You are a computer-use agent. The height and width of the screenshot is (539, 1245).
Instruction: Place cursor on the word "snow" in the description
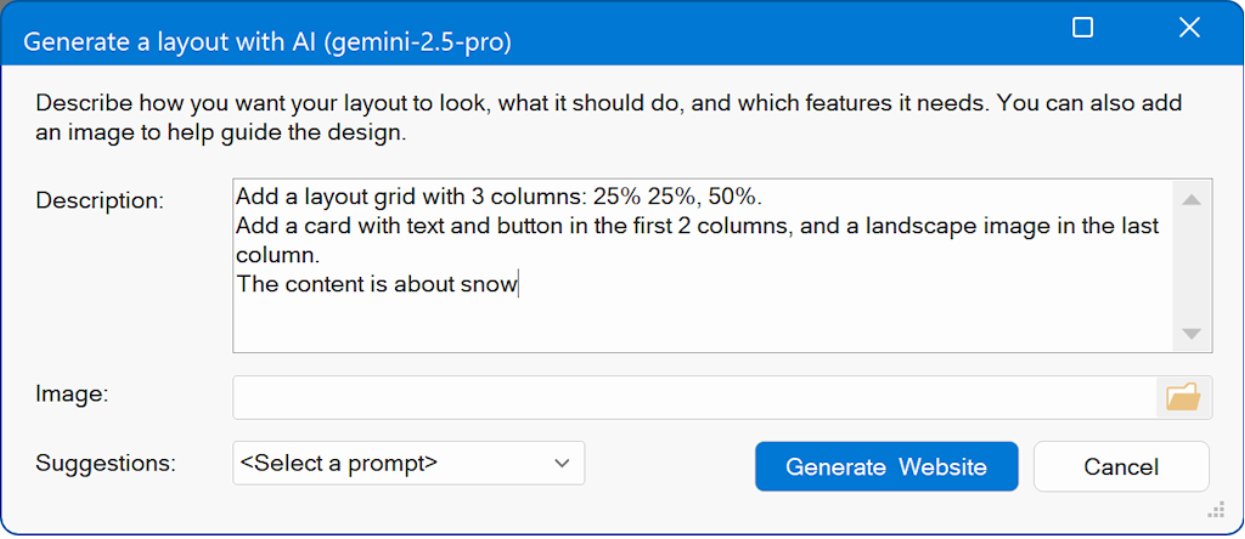[x=488, y=284]
